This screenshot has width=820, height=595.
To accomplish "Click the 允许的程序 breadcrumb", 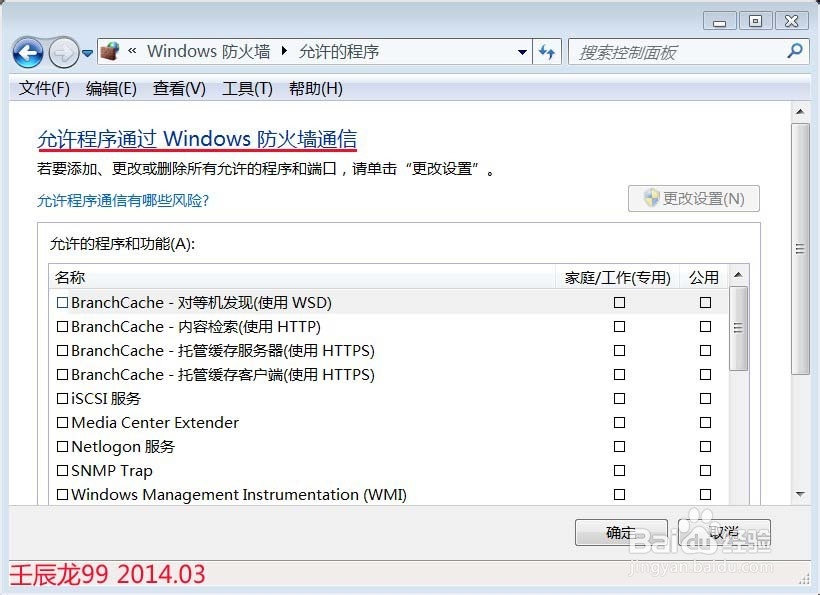I will [339, 51].
